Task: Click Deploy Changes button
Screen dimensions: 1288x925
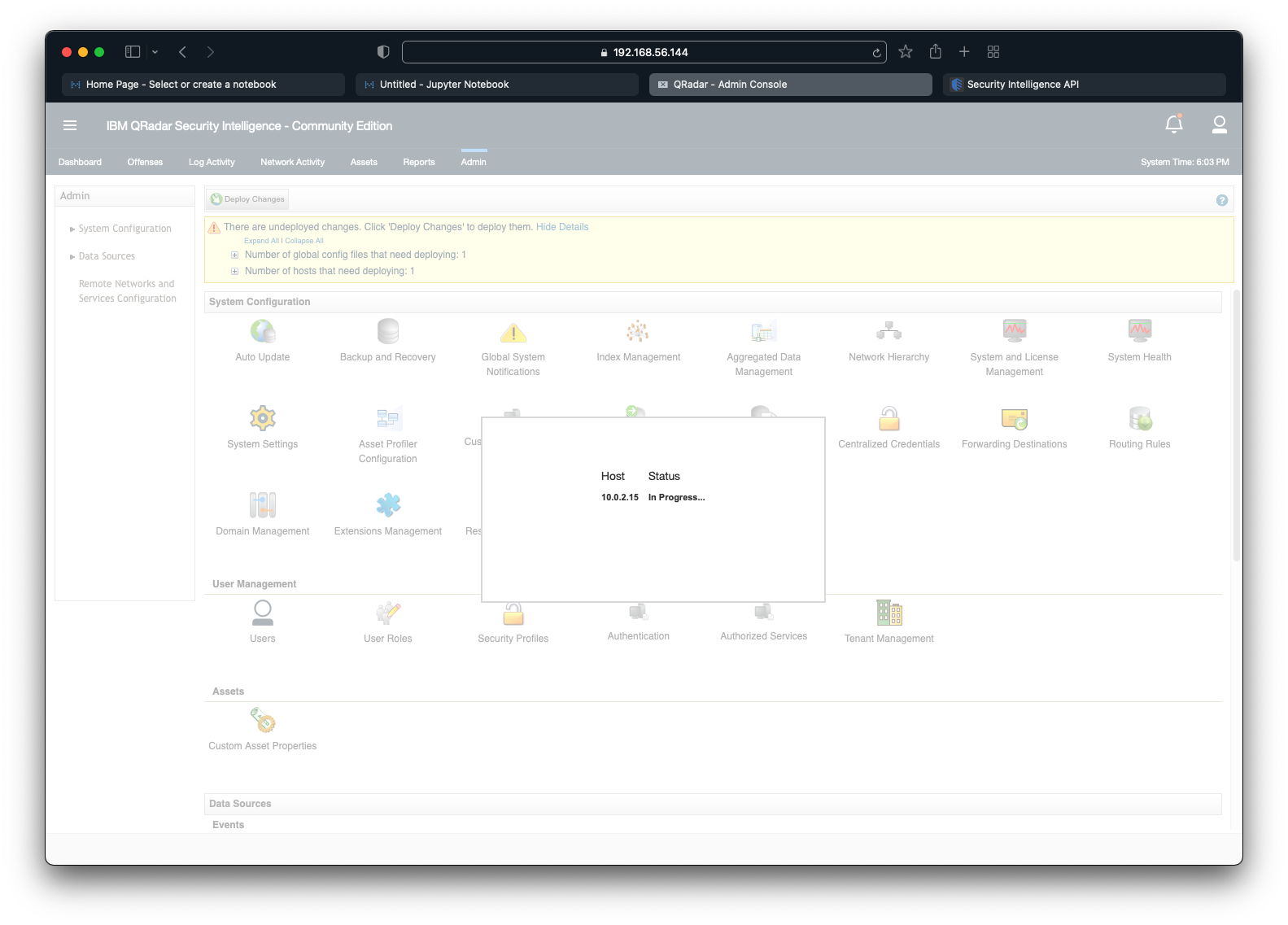Action: pyautogui.click(x=248, y=199)
